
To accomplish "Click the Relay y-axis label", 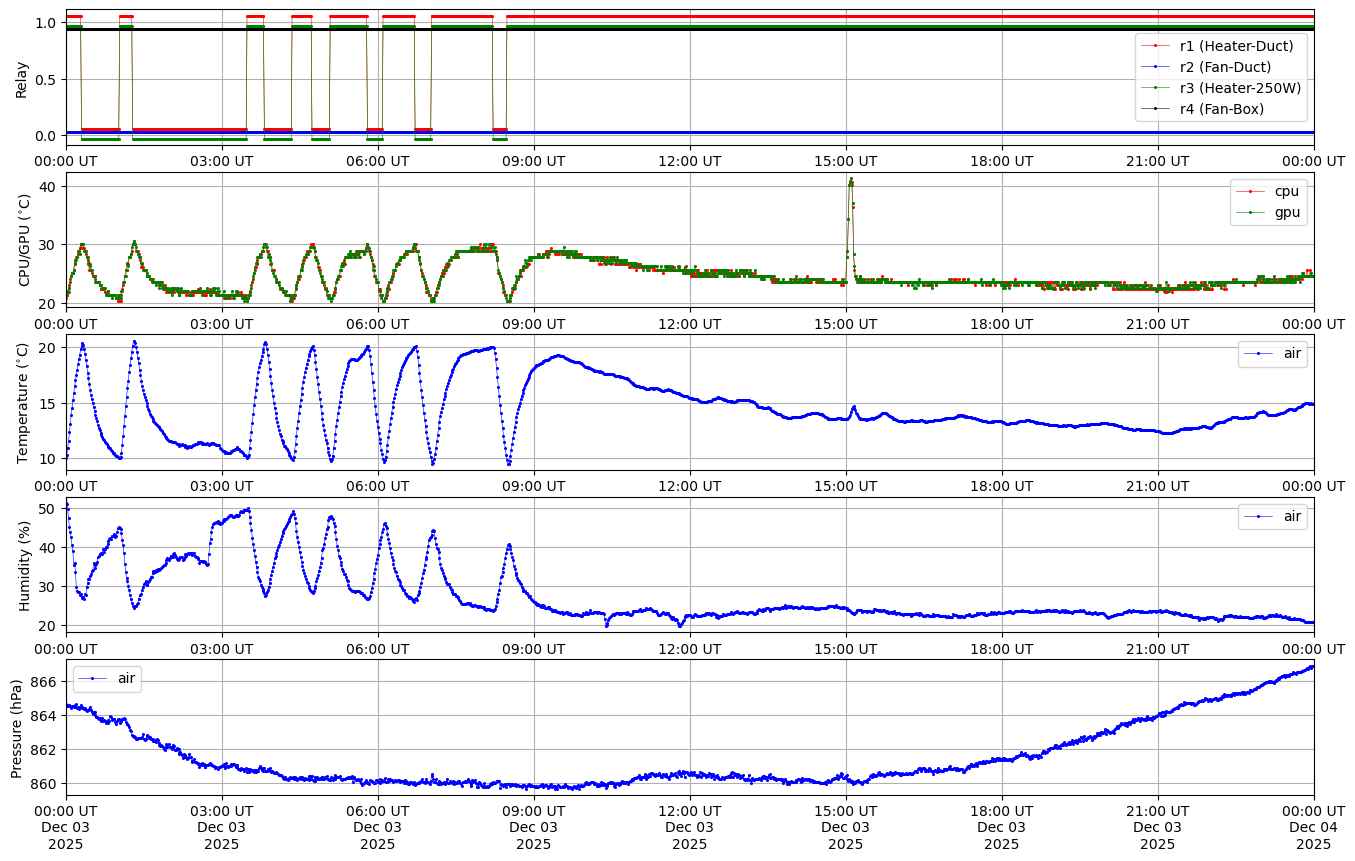I will coord(21,78).
